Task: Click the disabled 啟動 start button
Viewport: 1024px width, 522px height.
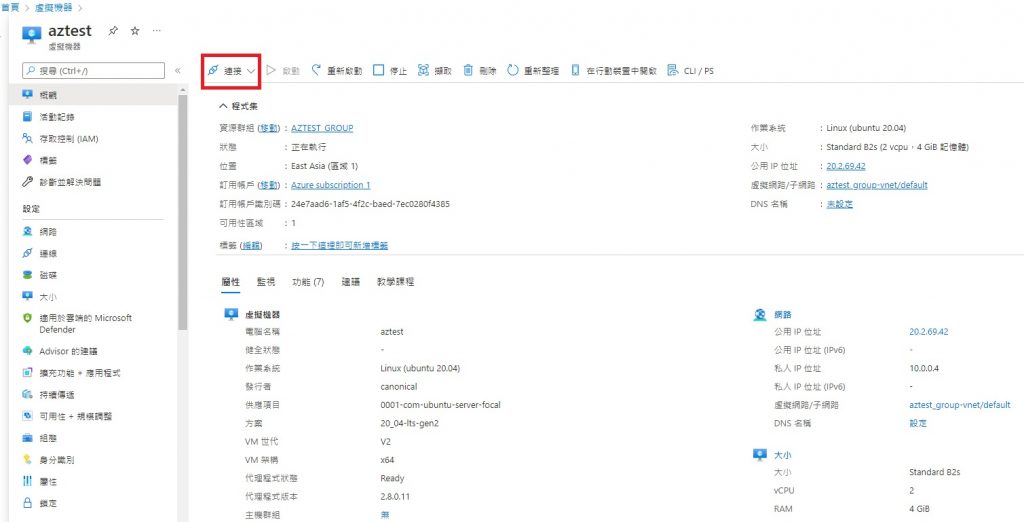Action: click(x=283, y=71)
